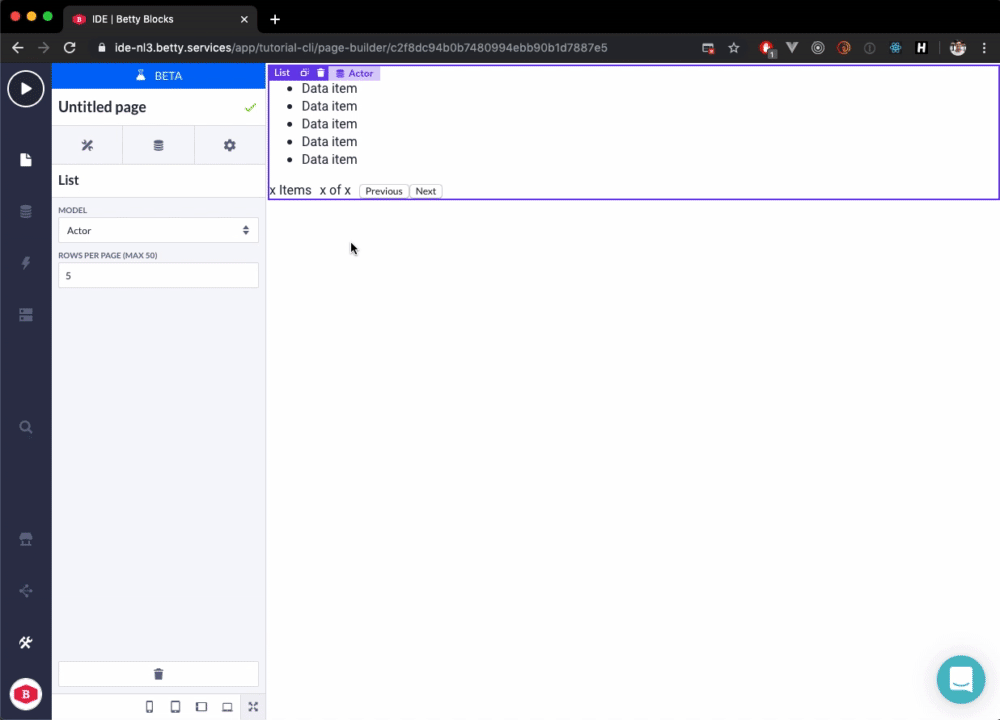Bookmark this page with star icon
The width and height of the screenshot is (1000, 720).
[x=734, y=48]
